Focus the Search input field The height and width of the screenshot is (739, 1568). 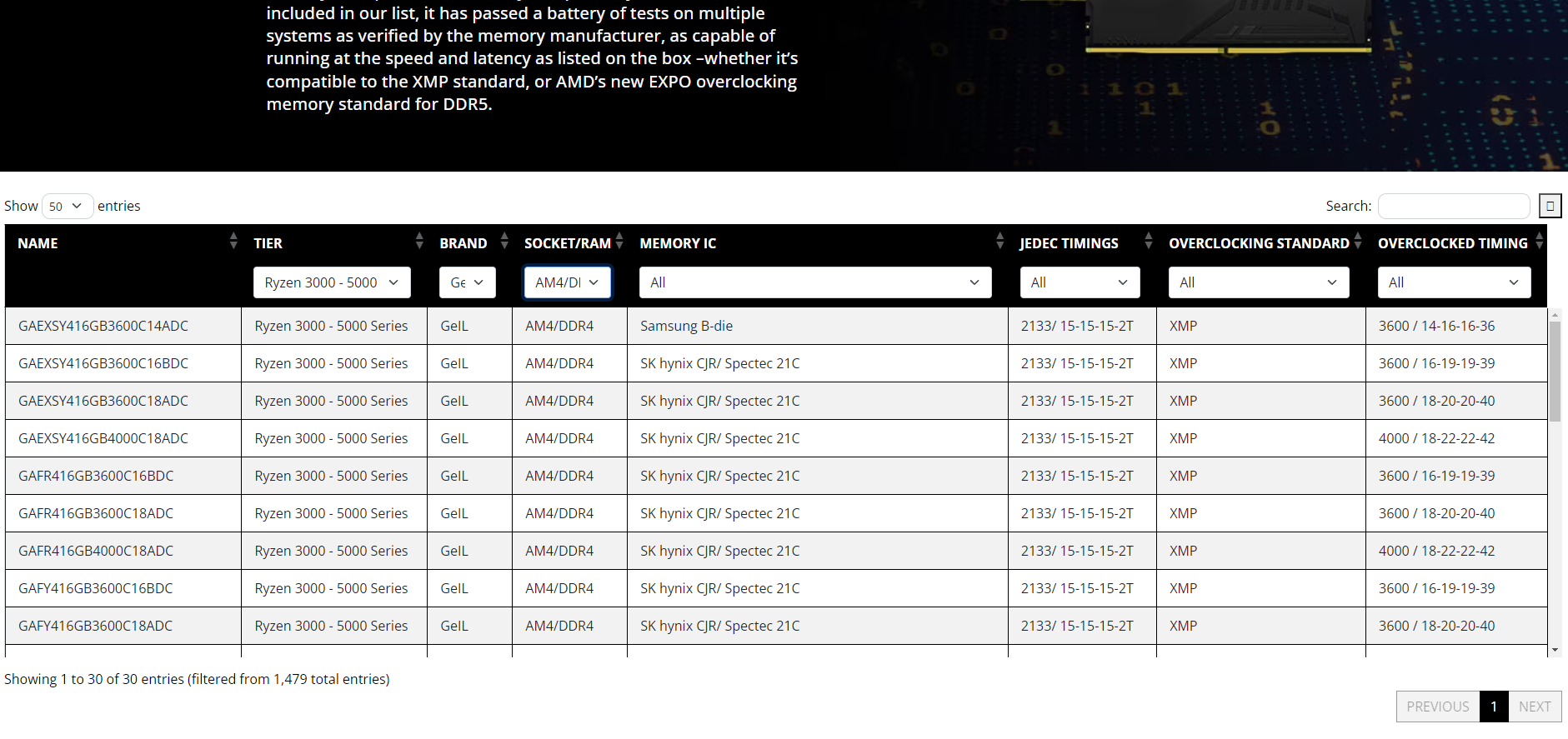pos(1454,206)
